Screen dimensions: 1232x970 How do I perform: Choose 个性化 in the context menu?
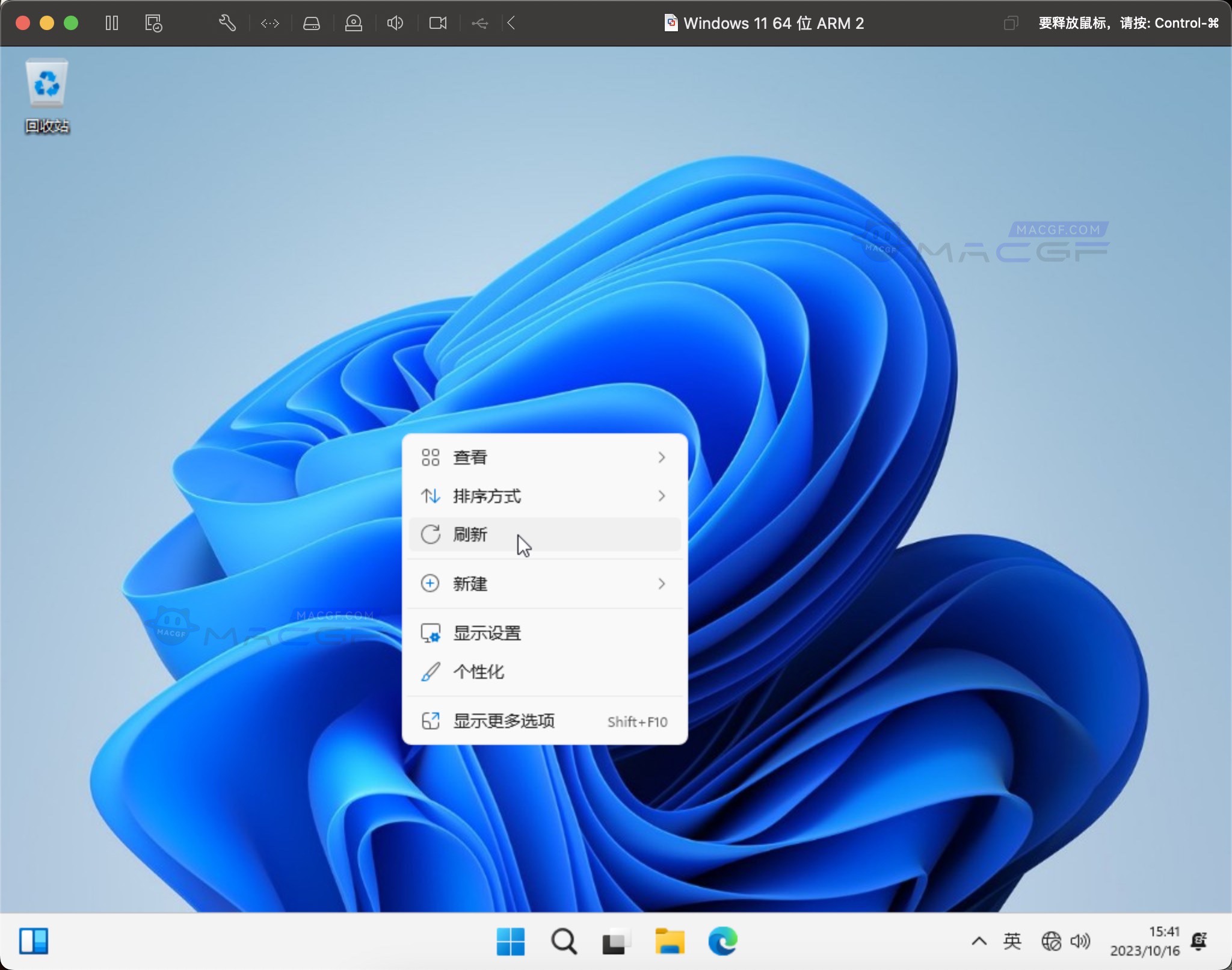click(478, 672)
